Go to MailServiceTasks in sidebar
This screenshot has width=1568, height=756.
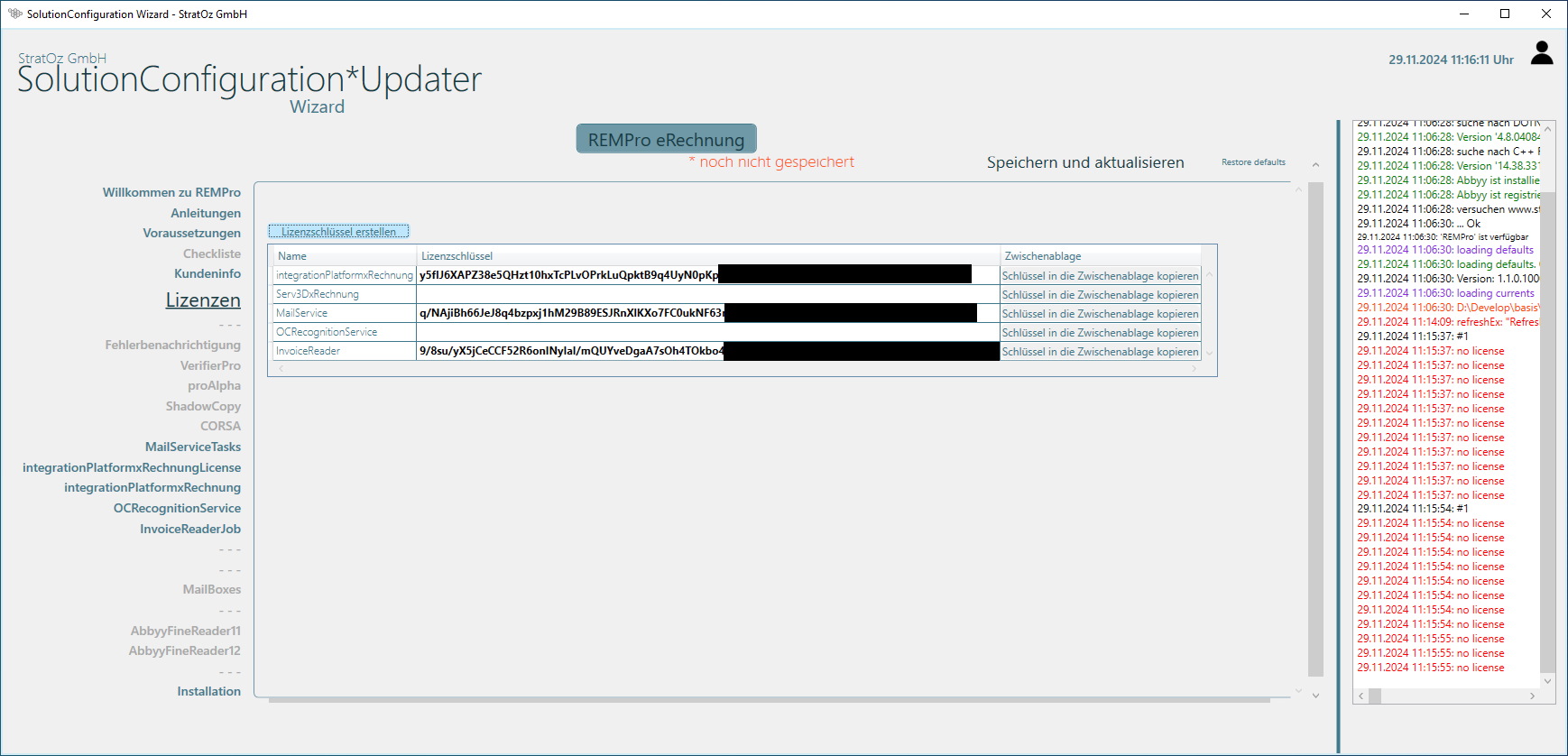click(193, 447)
